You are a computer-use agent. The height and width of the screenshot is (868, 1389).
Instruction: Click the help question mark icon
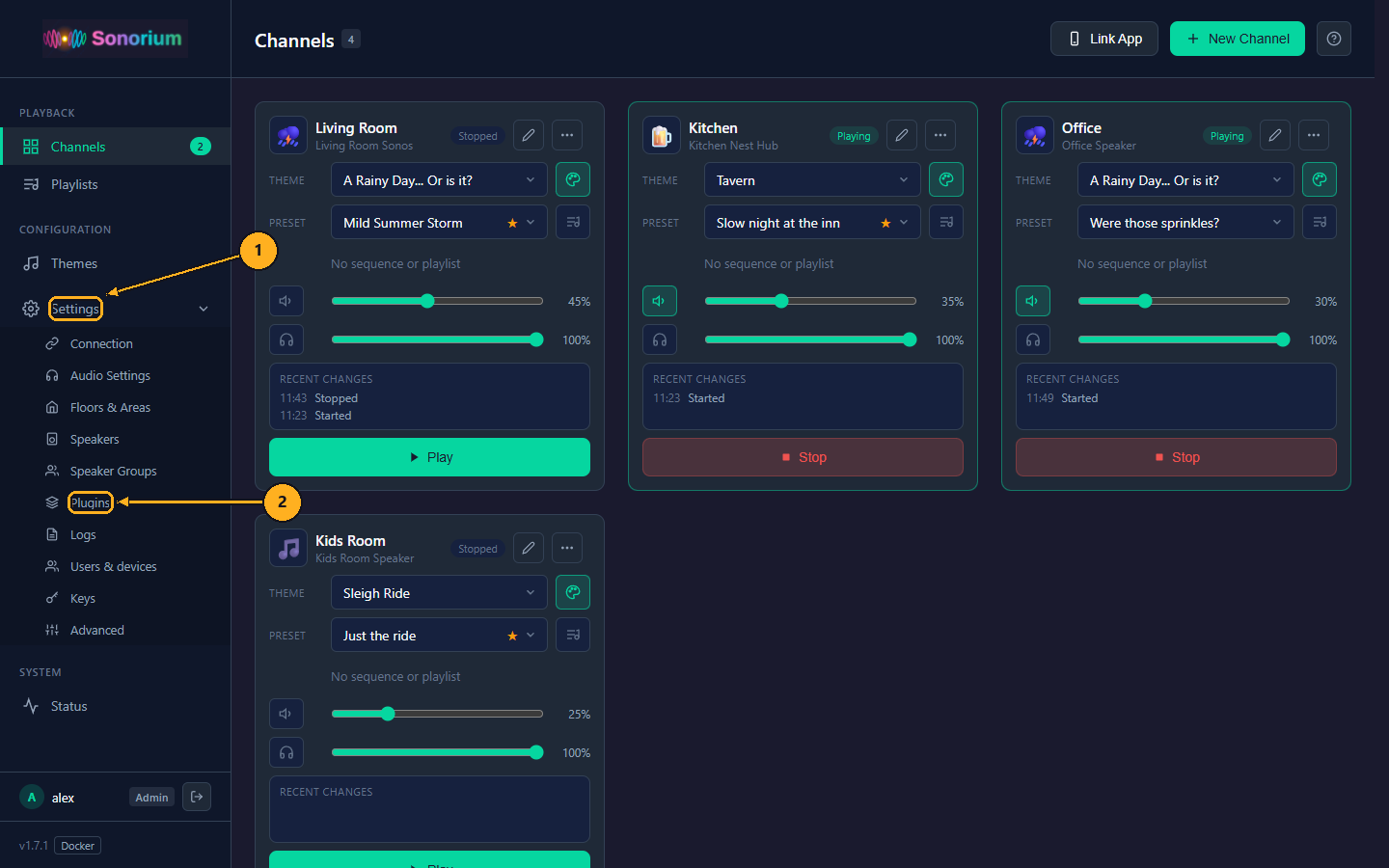[x=1334, y=39]
